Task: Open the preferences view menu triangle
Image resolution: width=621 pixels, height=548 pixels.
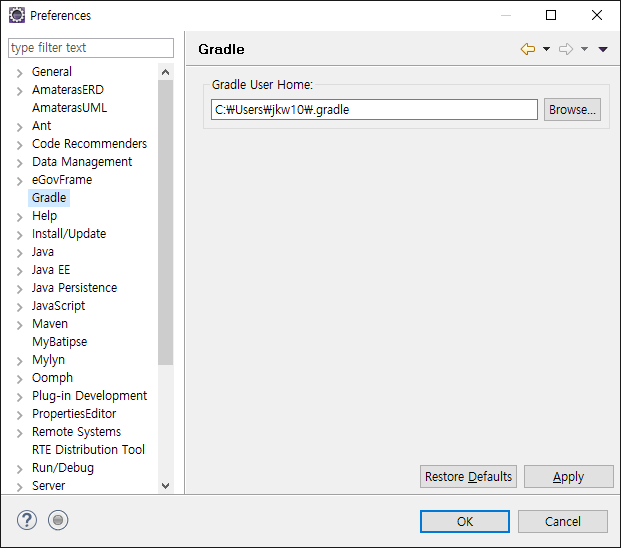Action: [603, 49]
